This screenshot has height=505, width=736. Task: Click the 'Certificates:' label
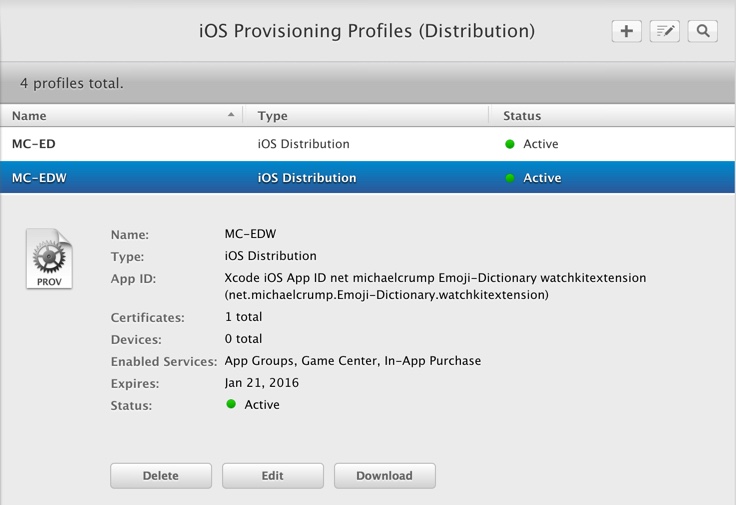pos(147,318)
